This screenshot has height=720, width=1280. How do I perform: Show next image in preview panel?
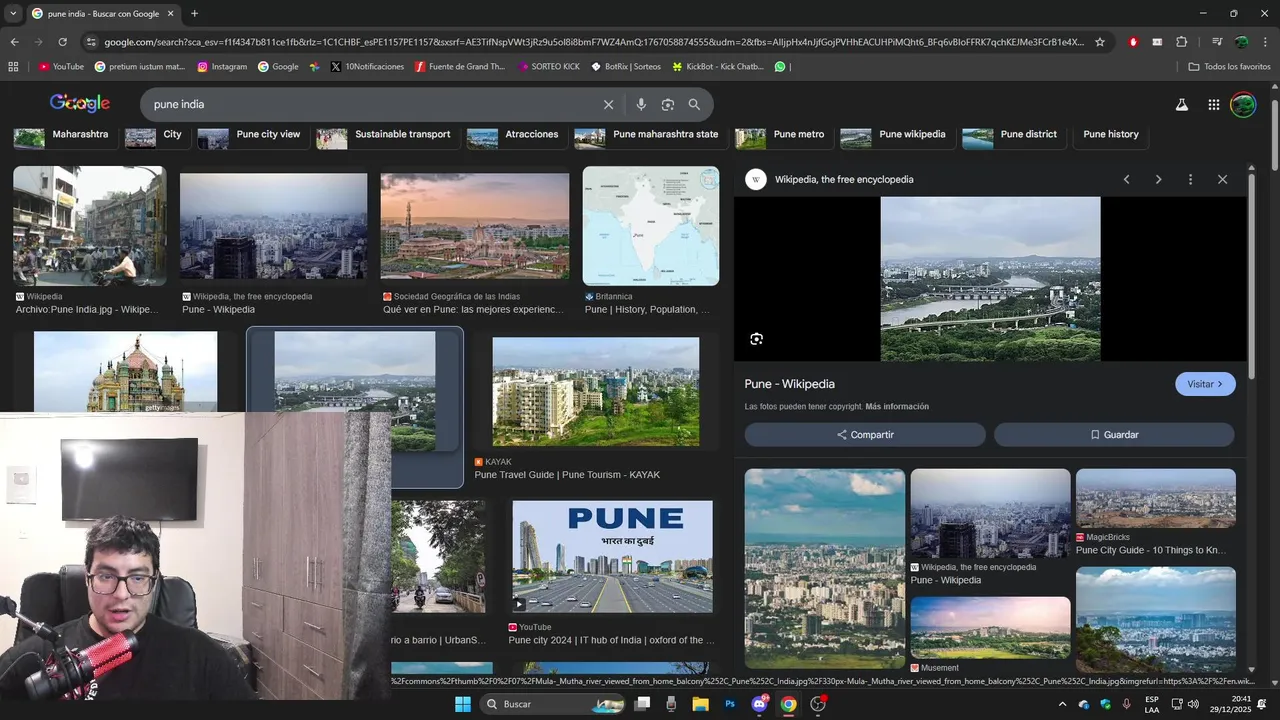pyautogui.click(x=1158, y=179)
